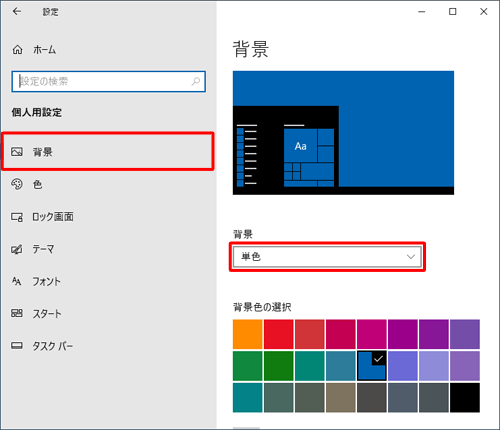Pick the light lavender swatch
The height and width of the screenshot is (430, 500).
click(x=434, y=366)
